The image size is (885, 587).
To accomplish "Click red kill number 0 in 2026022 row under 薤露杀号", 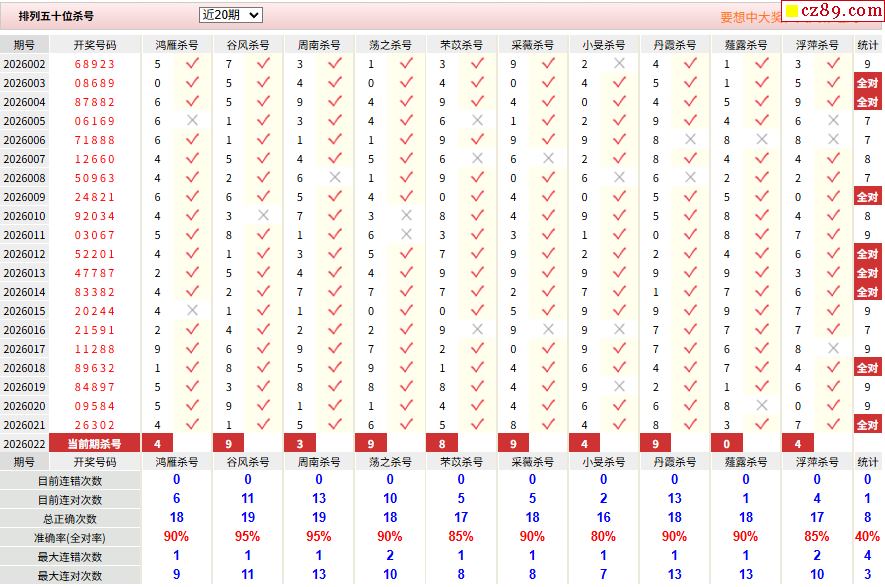I will click(726, 444).
